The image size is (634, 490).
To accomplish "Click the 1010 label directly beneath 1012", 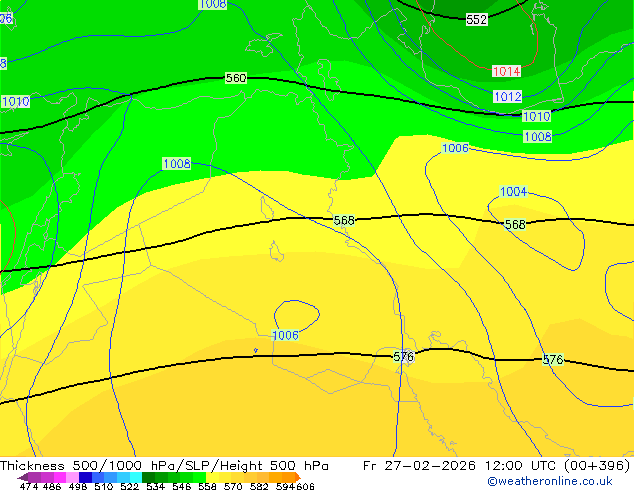I will (537, 116).
